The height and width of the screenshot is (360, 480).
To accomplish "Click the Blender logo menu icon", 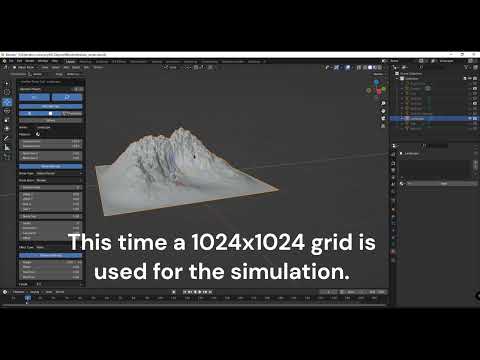I will (4, 61).
